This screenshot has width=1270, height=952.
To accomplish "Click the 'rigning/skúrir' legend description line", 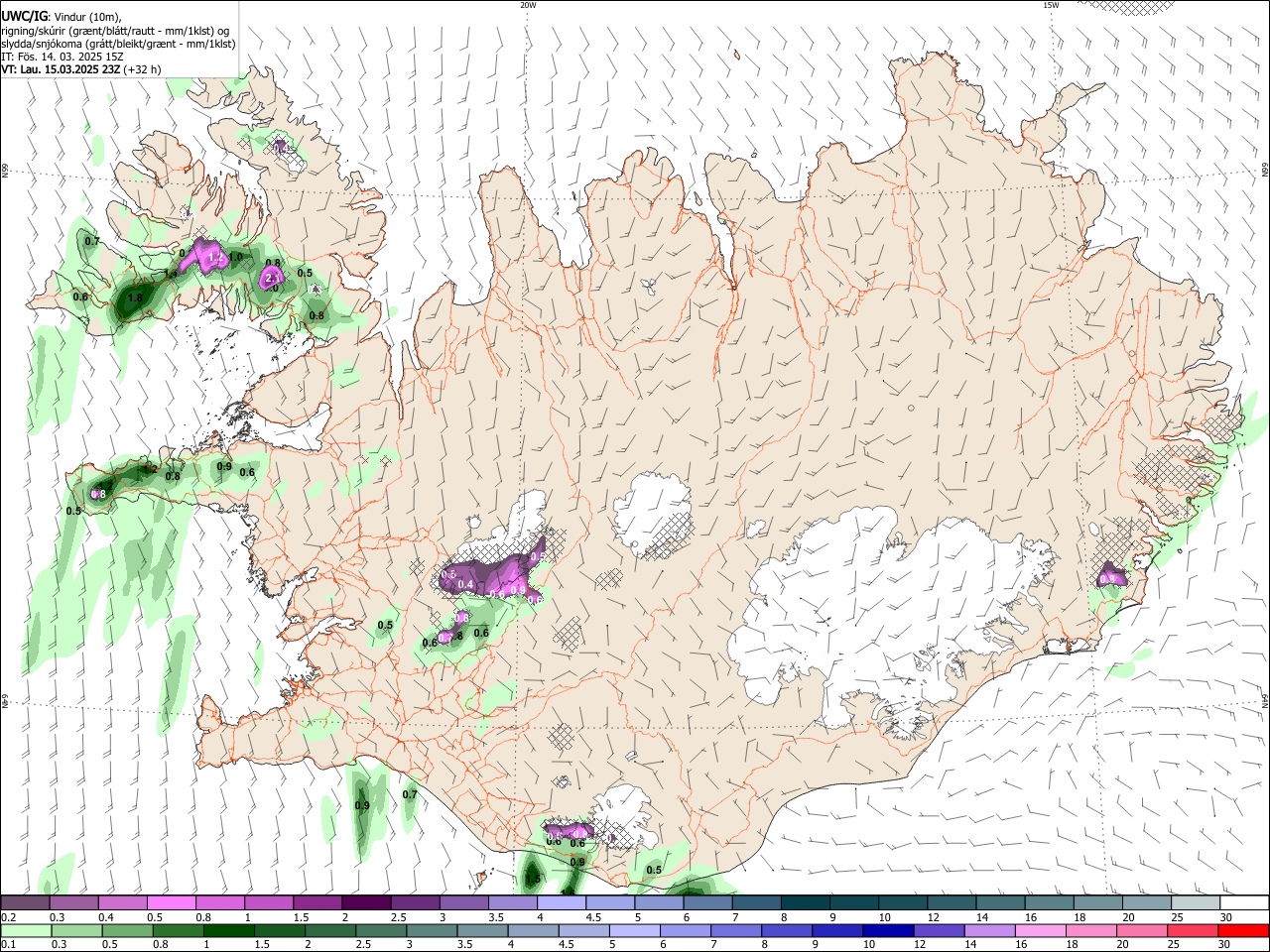I will (x=115, y=31).
